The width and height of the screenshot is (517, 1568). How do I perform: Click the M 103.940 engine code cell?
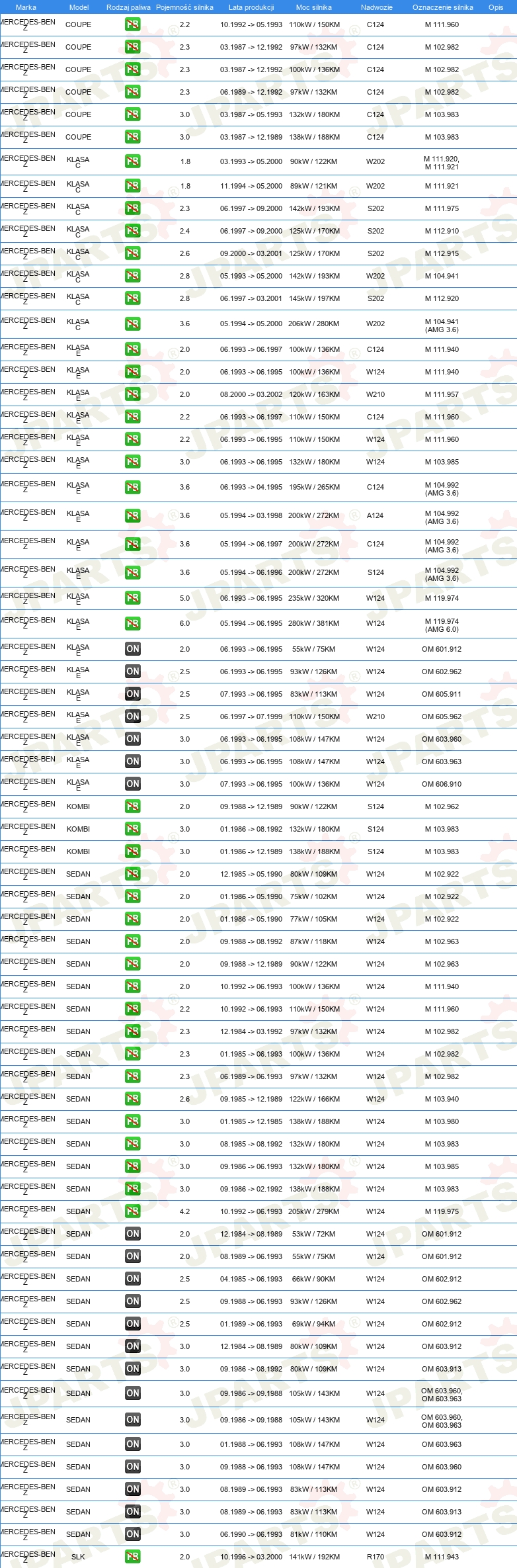[442, 1099]
